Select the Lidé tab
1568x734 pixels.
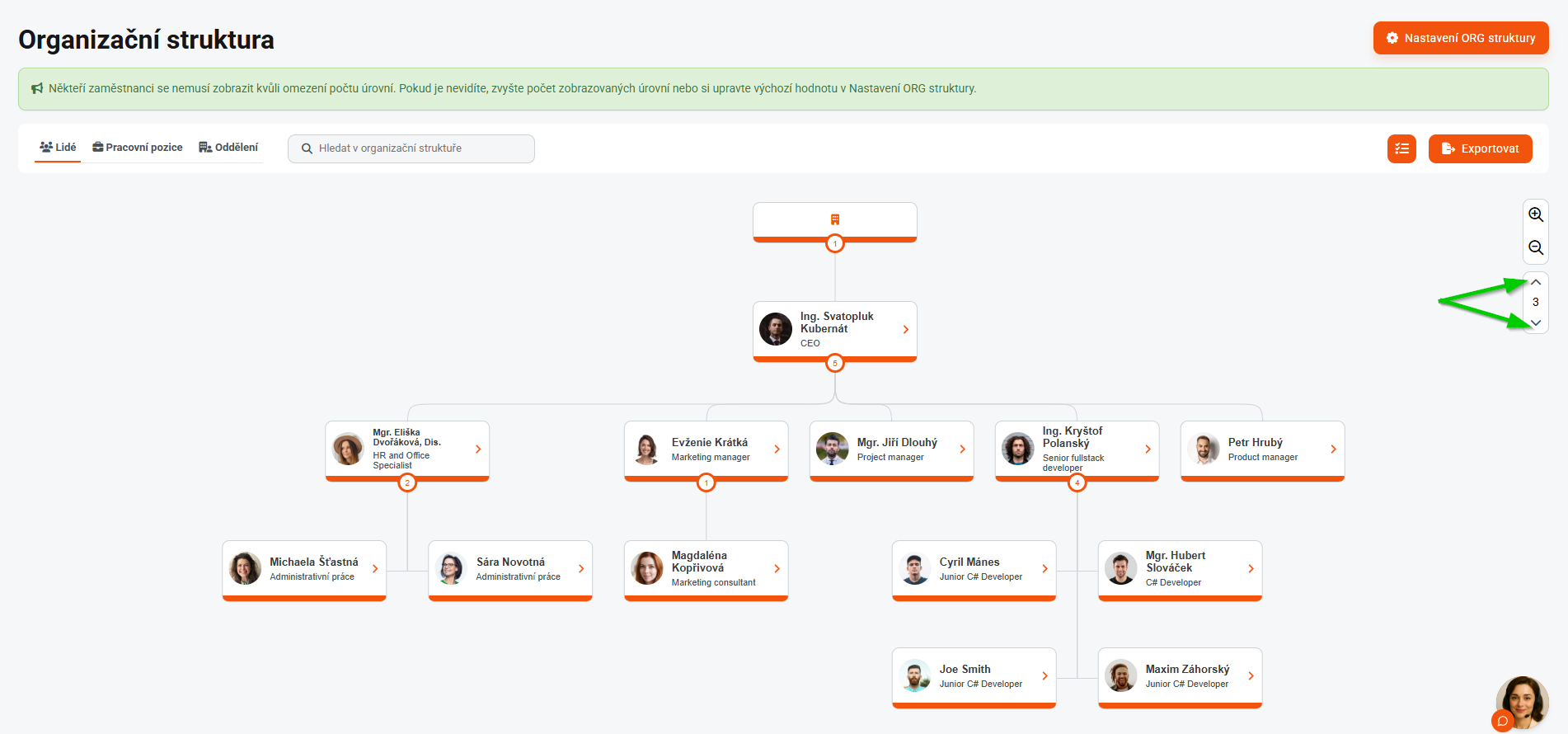58,148
